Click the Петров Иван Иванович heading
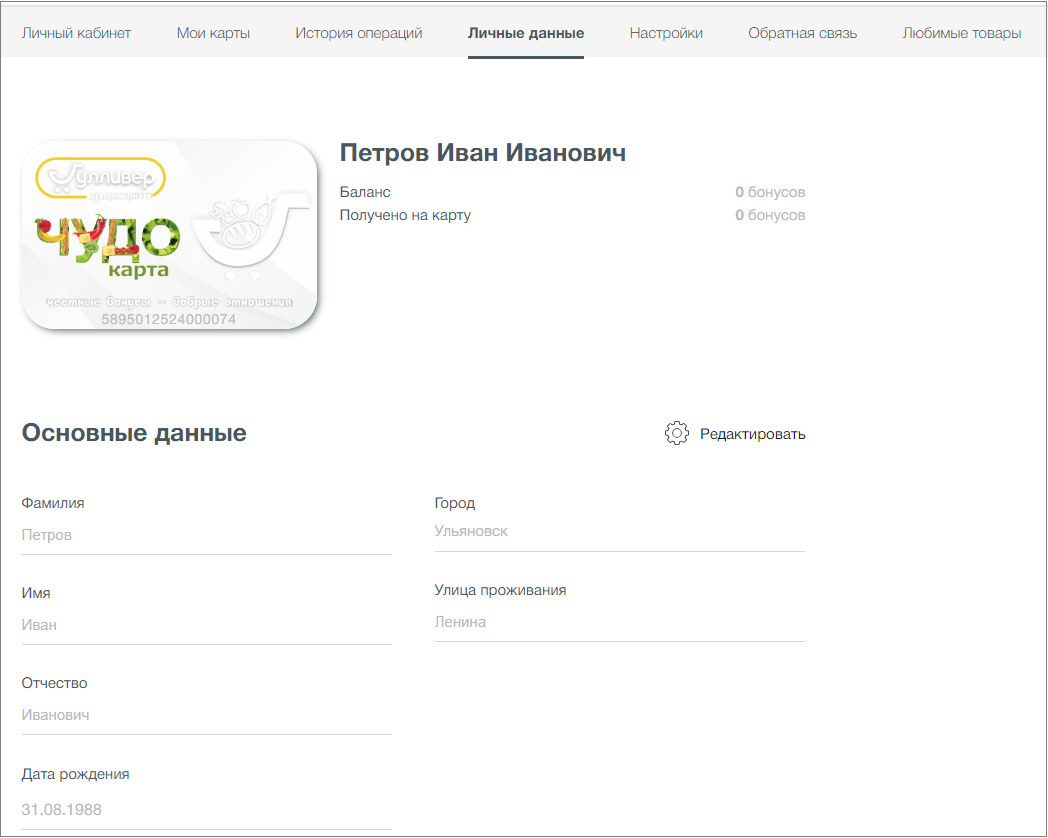This screenshot has height=838, width=1048. click(x=483, y=153)
